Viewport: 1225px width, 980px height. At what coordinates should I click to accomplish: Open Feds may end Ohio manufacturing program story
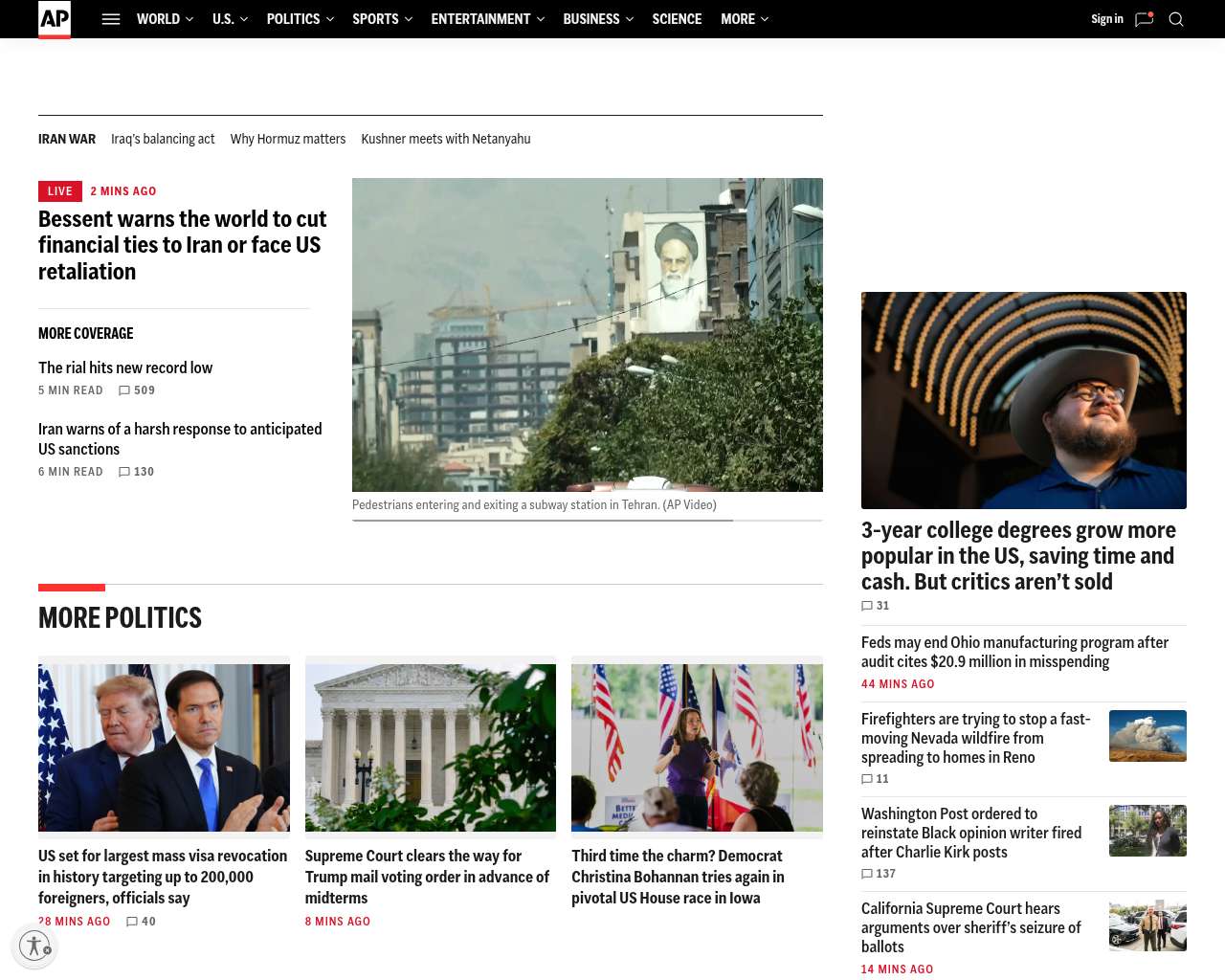(1014, 652)
